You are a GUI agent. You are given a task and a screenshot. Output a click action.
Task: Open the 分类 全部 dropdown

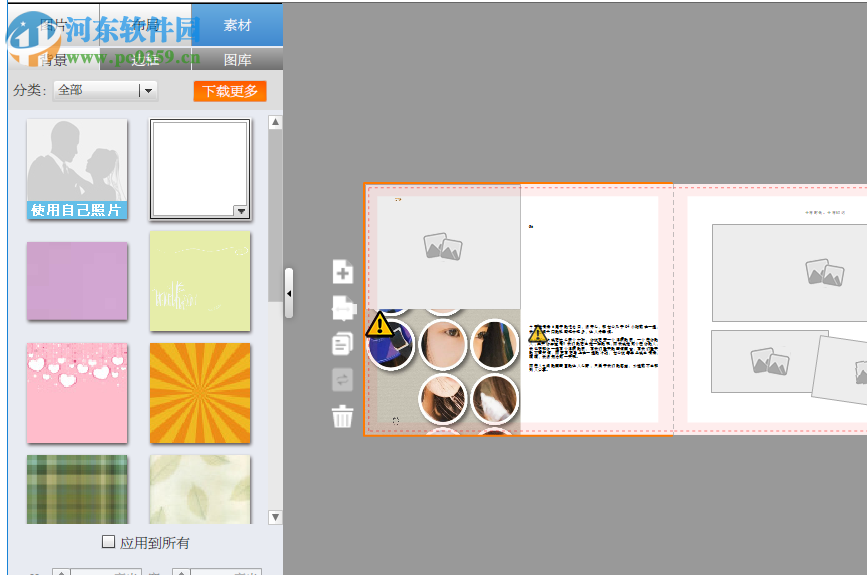pos(106,91)
